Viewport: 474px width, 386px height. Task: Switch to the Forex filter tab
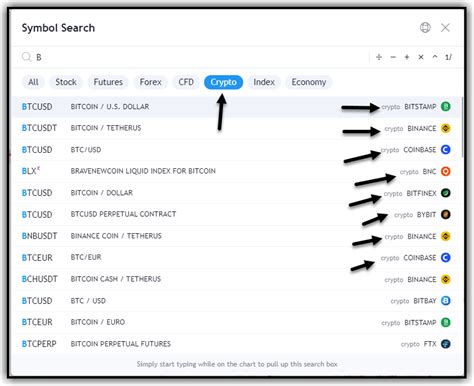pyautogui.click(x=150, y=82)
